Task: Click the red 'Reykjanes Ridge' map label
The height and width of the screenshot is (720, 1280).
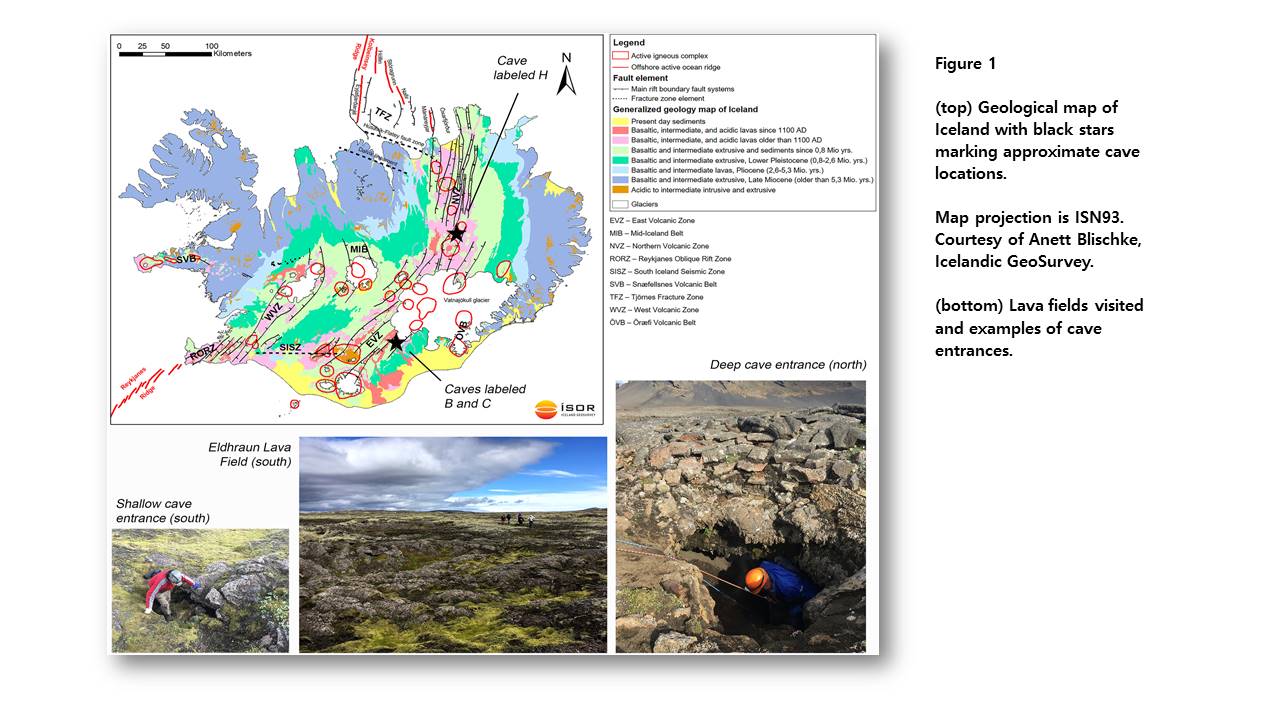Action: [x=140, y=382]
